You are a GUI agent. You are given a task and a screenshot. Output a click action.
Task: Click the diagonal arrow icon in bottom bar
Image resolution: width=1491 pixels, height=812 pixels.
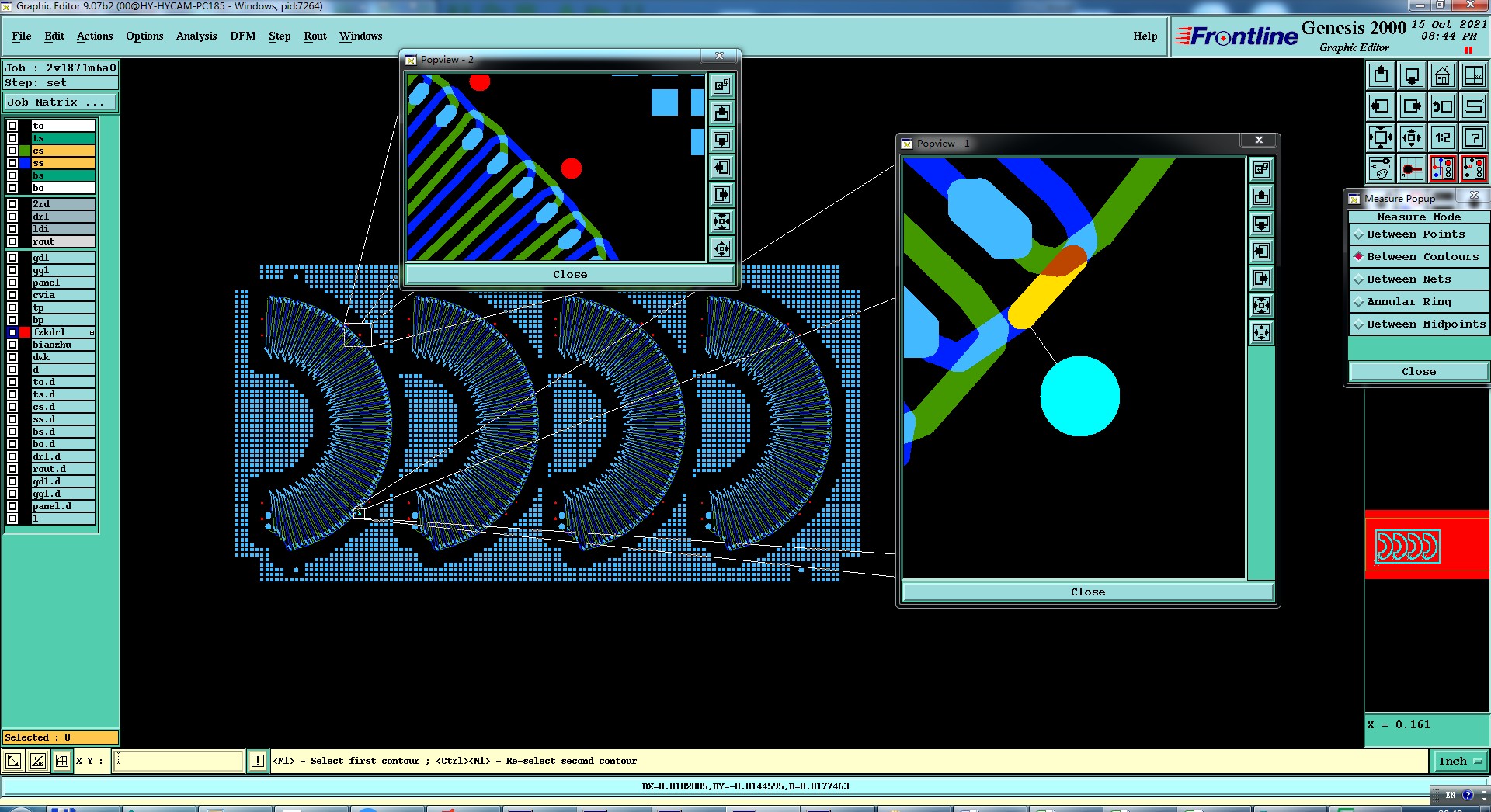pos(13,761)
